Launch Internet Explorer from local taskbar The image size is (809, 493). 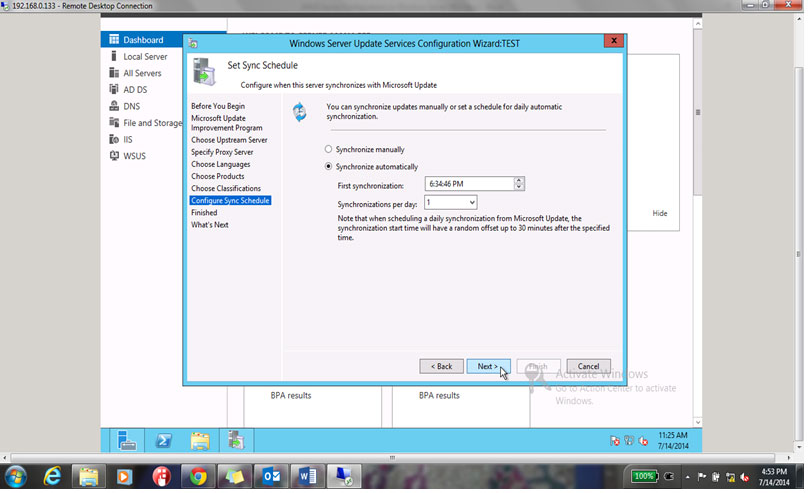52,476
